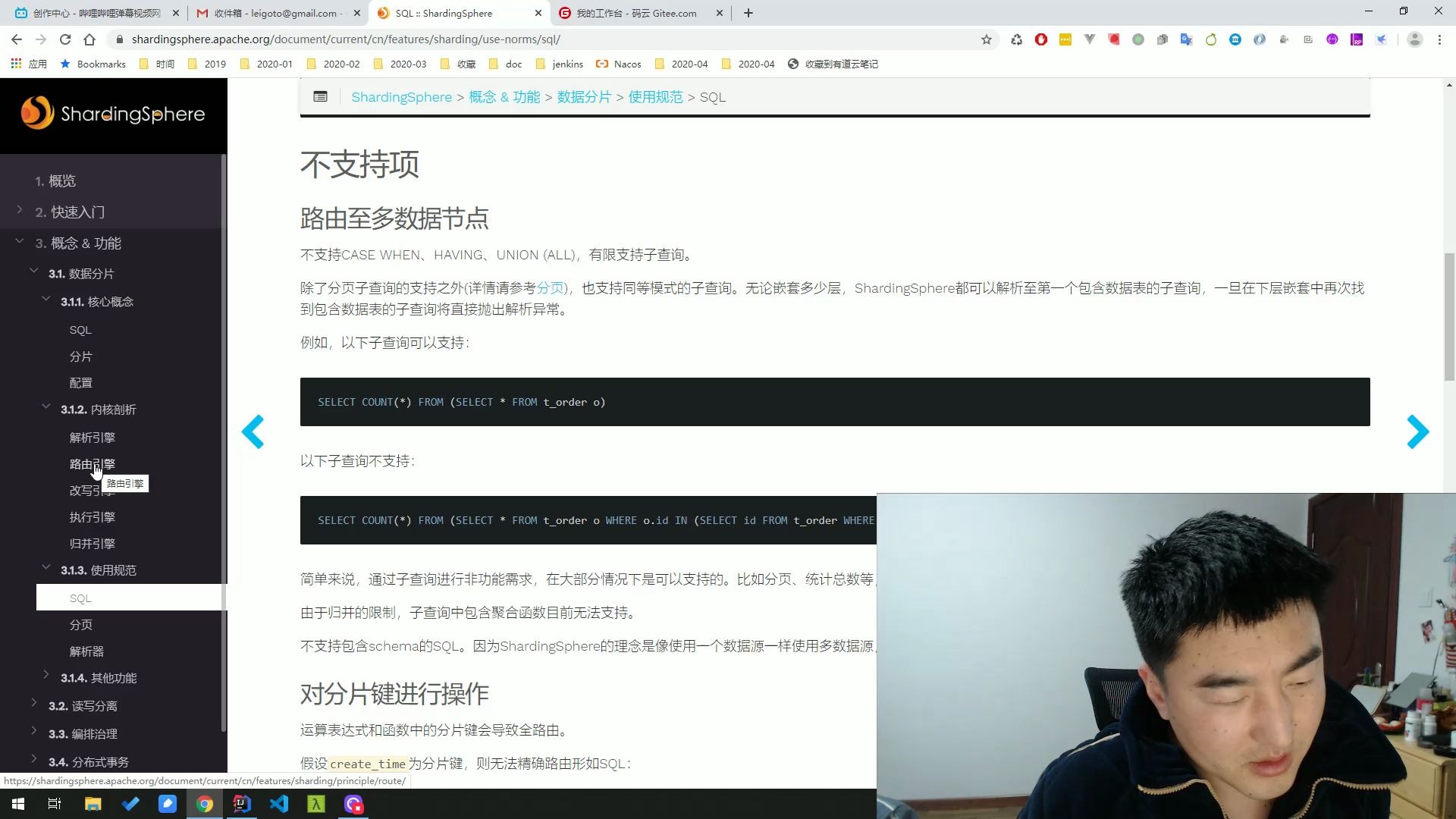The image size is (1456, 819).
Task: Bookmark this page with star icon
Action: coord(986,39)
